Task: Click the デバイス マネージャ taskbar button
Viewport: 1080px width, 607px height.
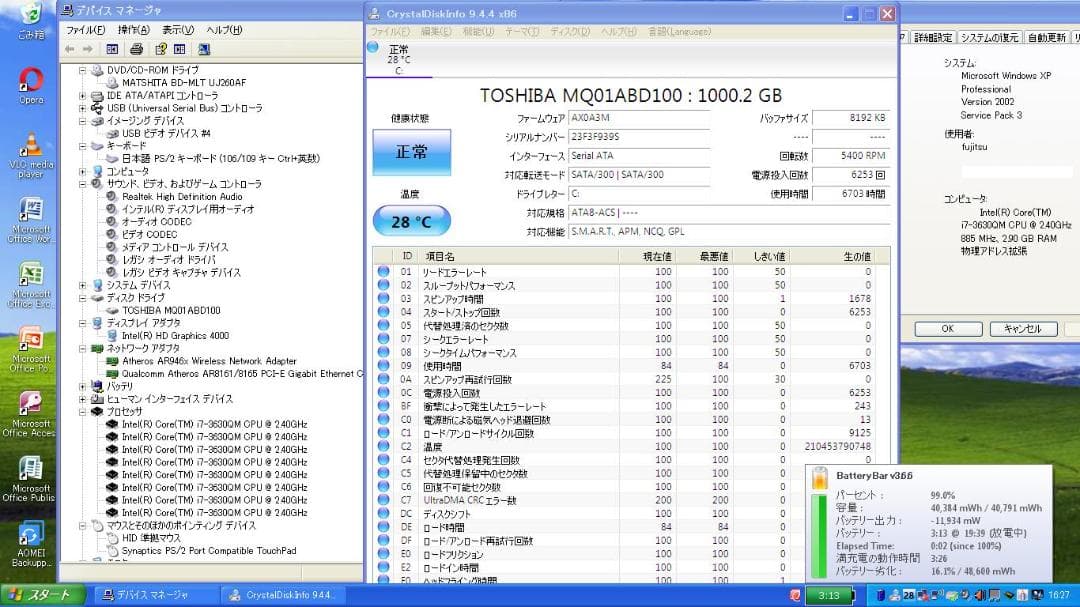Action: 157,595
